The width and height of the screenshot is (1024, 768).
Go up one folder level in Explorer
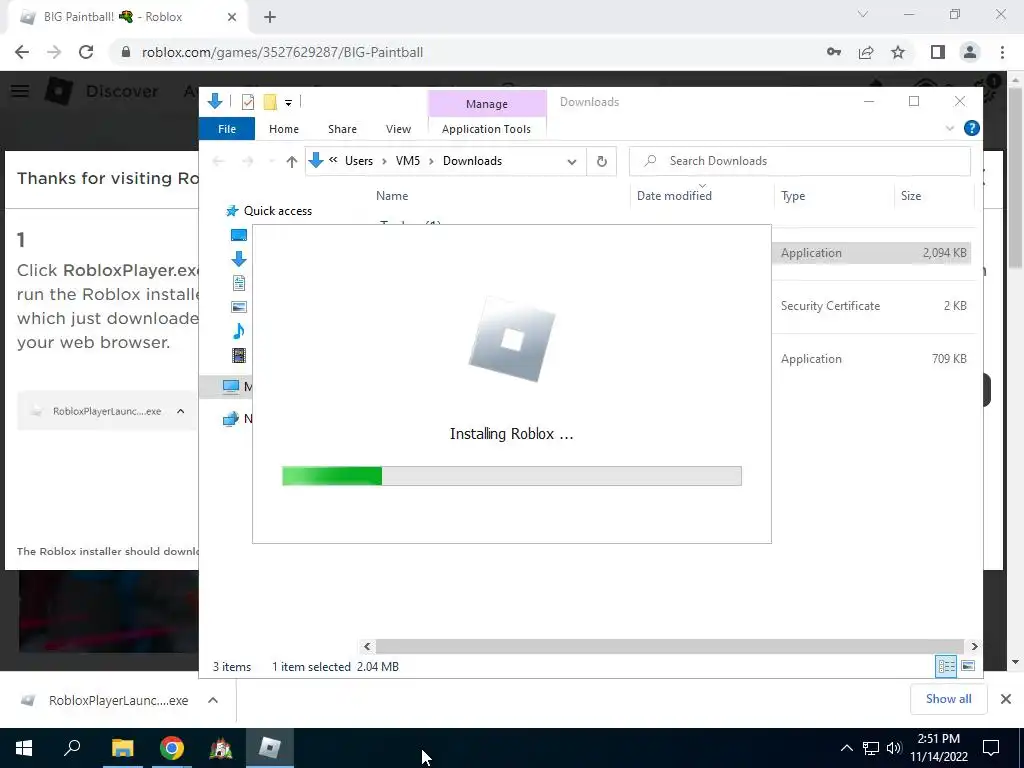tap(291, 161)
